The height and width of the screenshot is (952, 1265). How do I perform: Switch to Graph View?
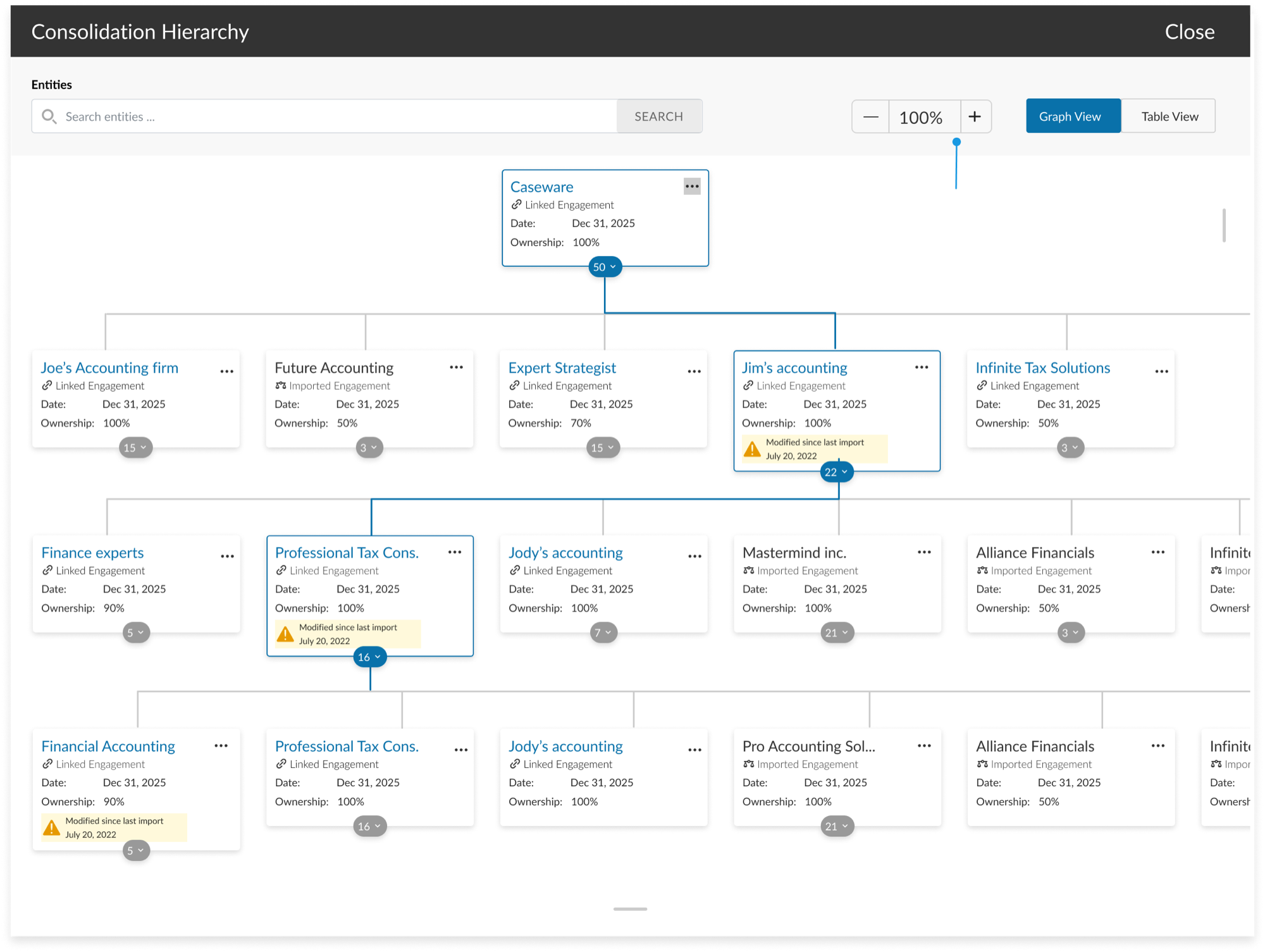[1073, 116]
